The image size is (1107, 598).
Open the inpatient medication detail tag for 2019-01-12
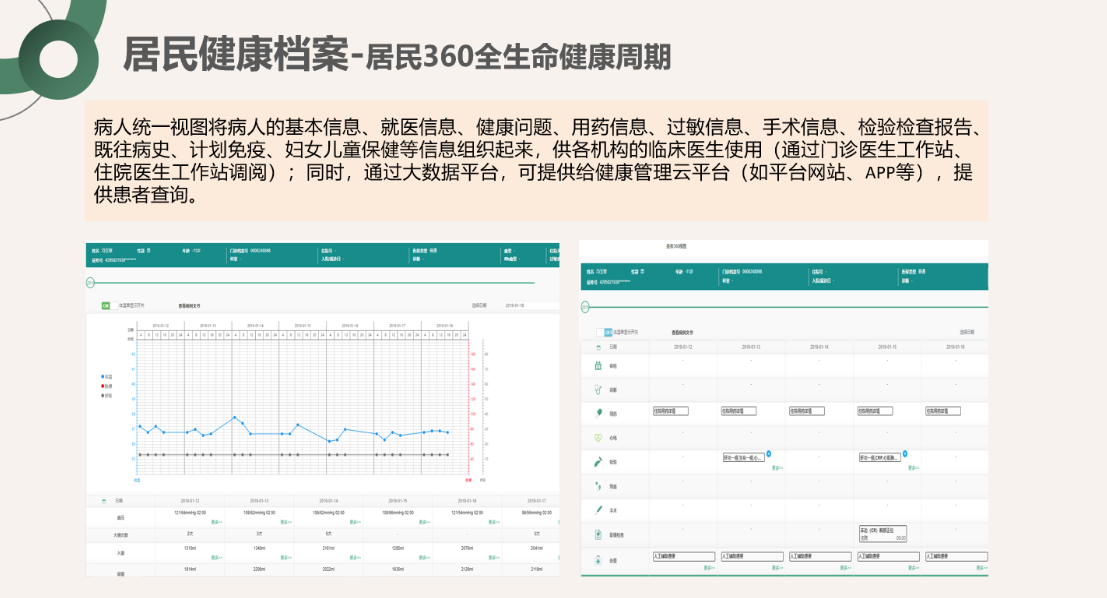point(671,411)
